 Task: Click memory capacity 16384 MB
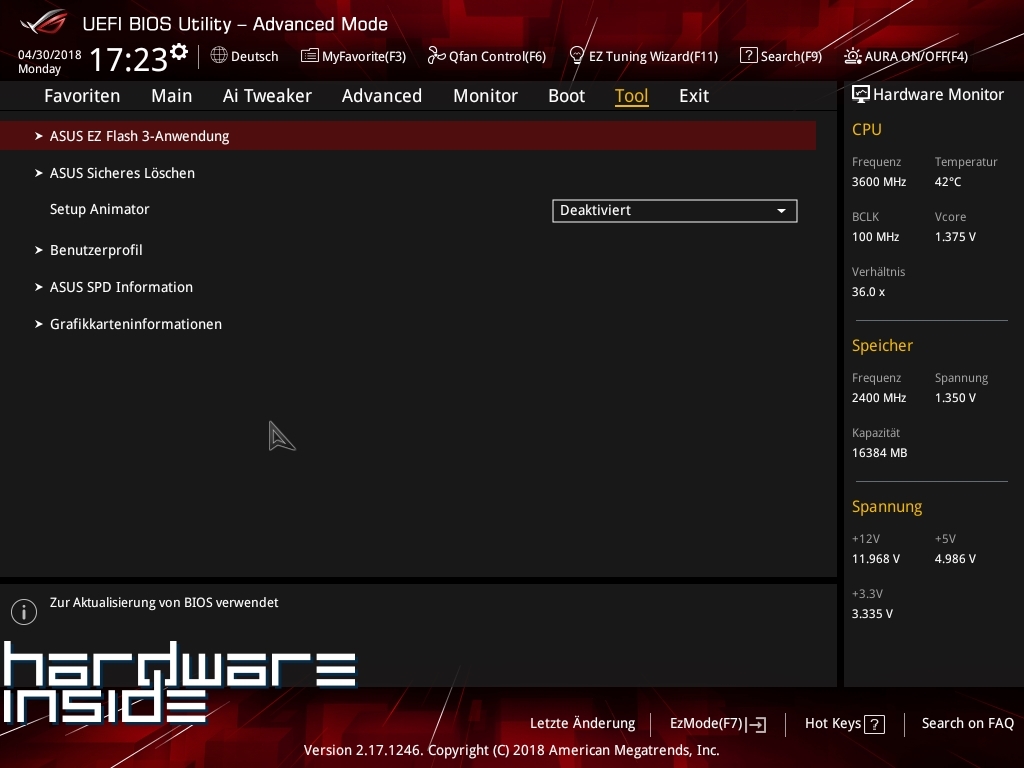[x=880, y=453]
